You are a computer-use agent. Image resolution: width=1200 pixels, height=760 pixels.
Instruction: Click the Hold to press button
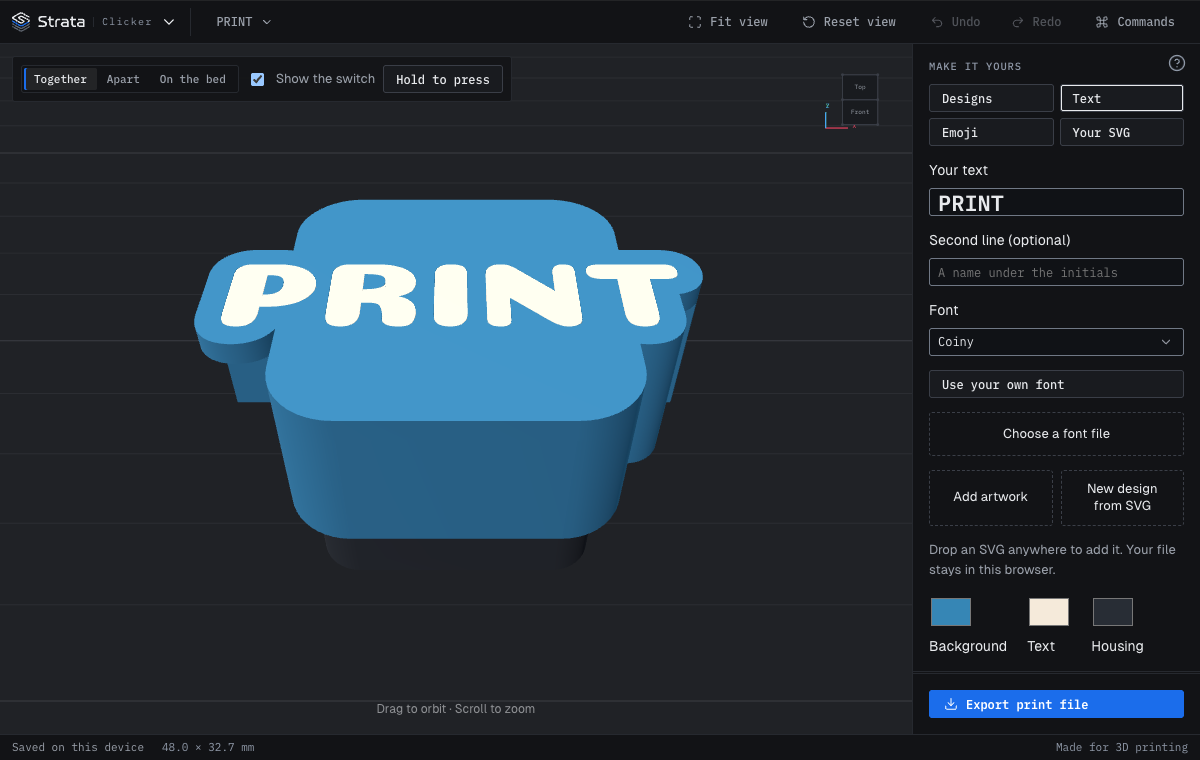click(443, 79)
